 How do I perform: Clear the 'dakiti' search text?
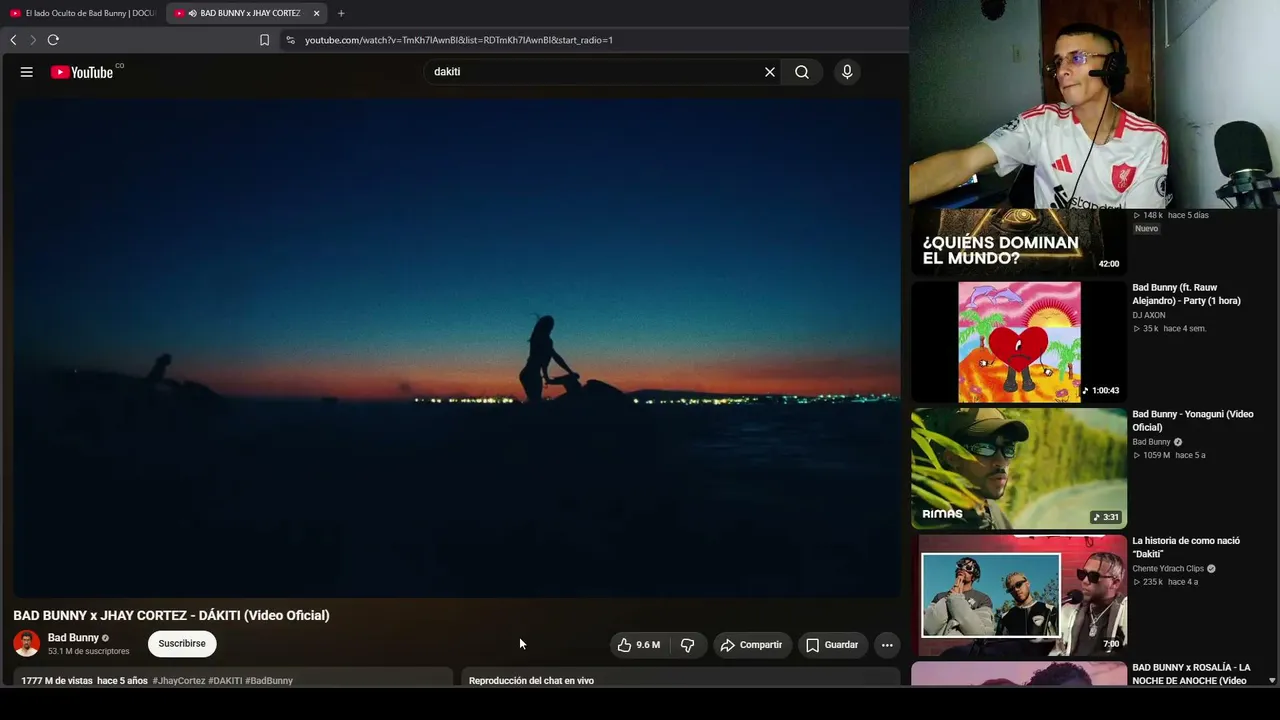pyautogui.click(x=770, y=72)
